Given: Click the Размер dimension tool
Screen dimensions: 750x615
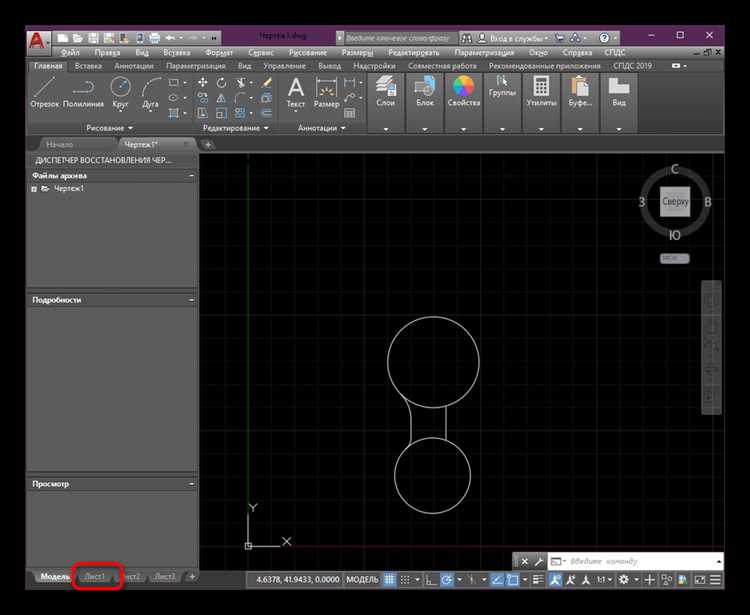Looking at the screenshot, I should [326, 92].
